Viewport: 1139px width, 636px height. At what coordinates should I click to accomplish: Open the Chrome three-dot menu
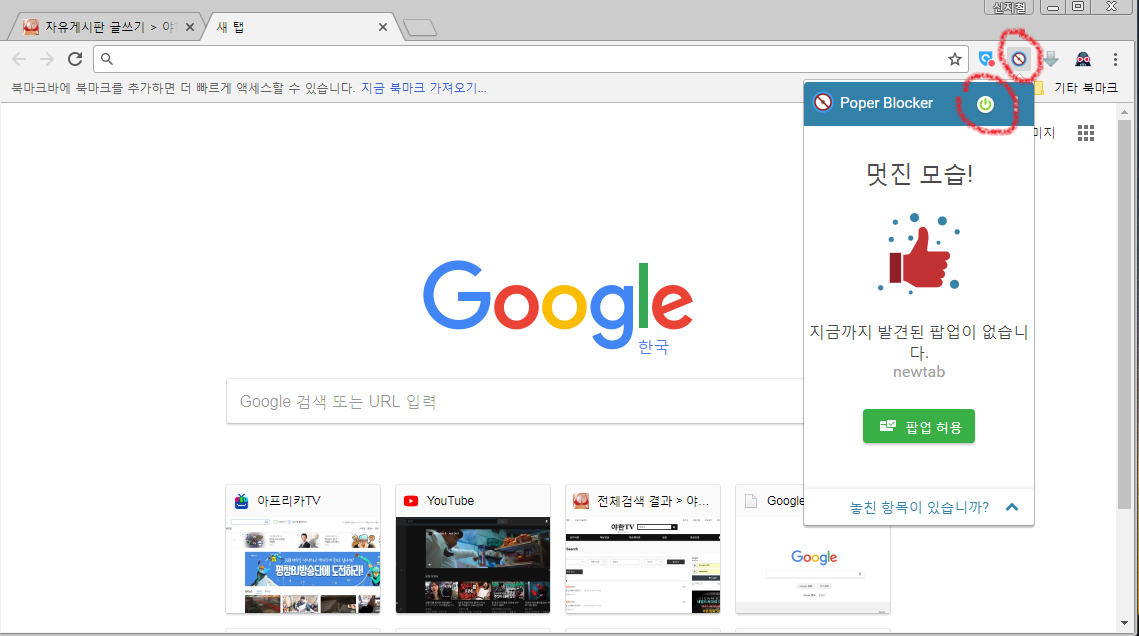coord(1115,59)
